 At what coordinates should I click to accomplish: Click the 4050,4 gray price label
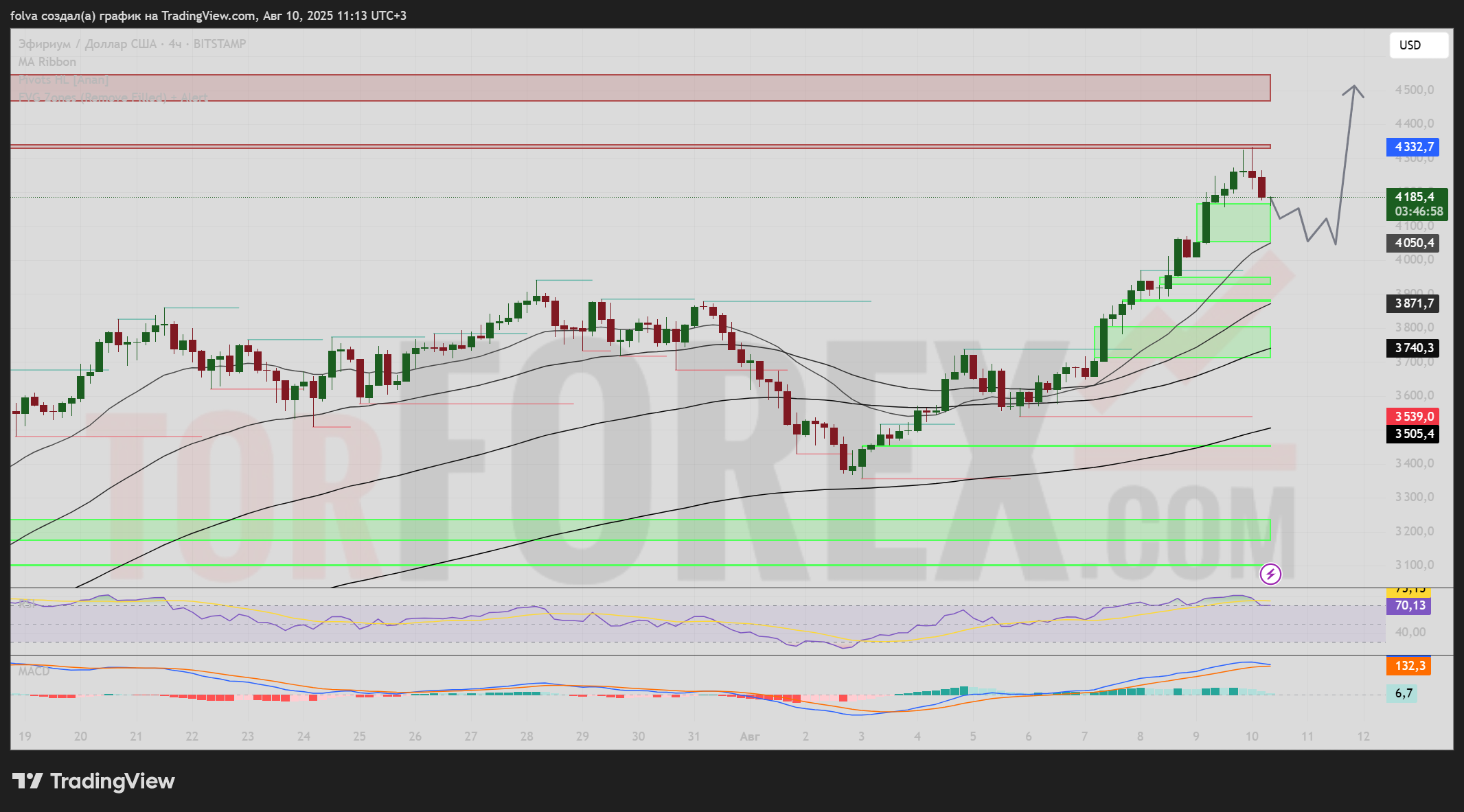1412,243
